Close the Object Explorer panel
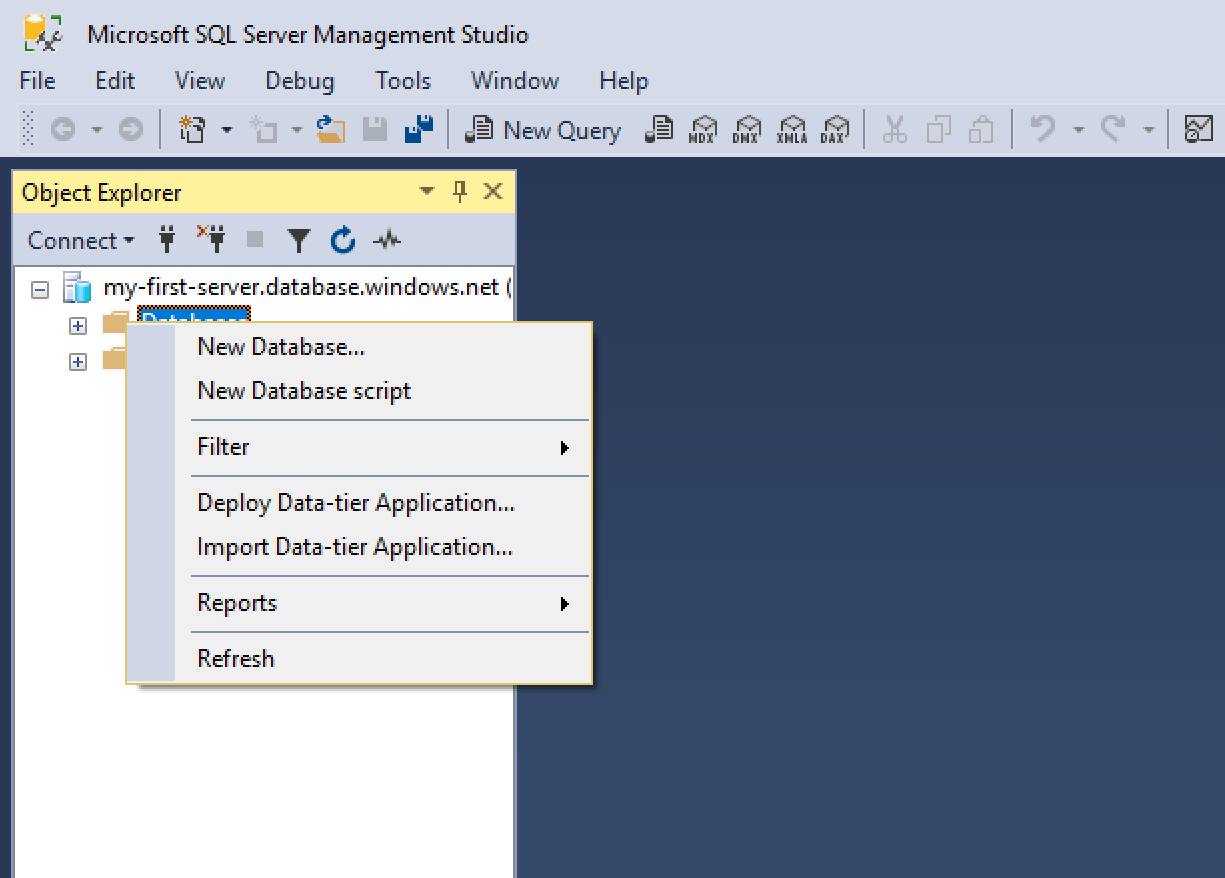Image resolution: width=1225 pixels, height=878 pixels. pyautogui.click(x=493, y=192)
